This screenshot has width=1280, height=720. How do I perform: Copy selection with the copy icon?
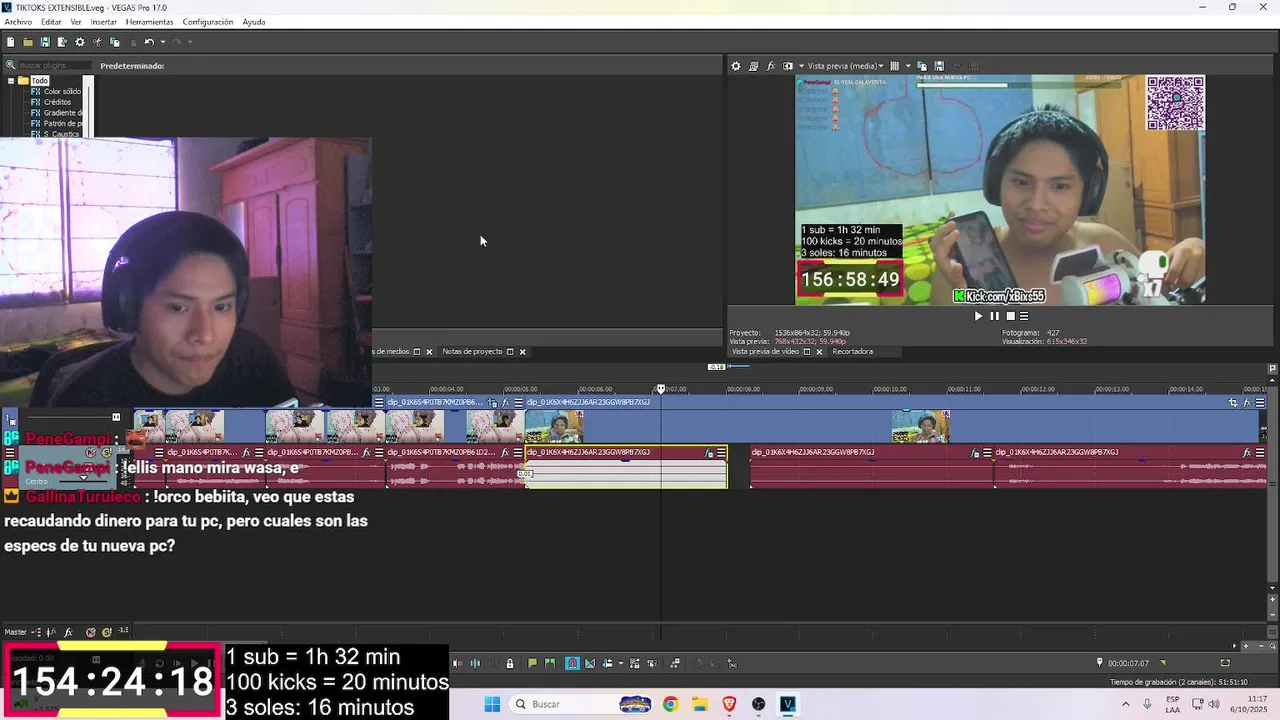(114, 42)
